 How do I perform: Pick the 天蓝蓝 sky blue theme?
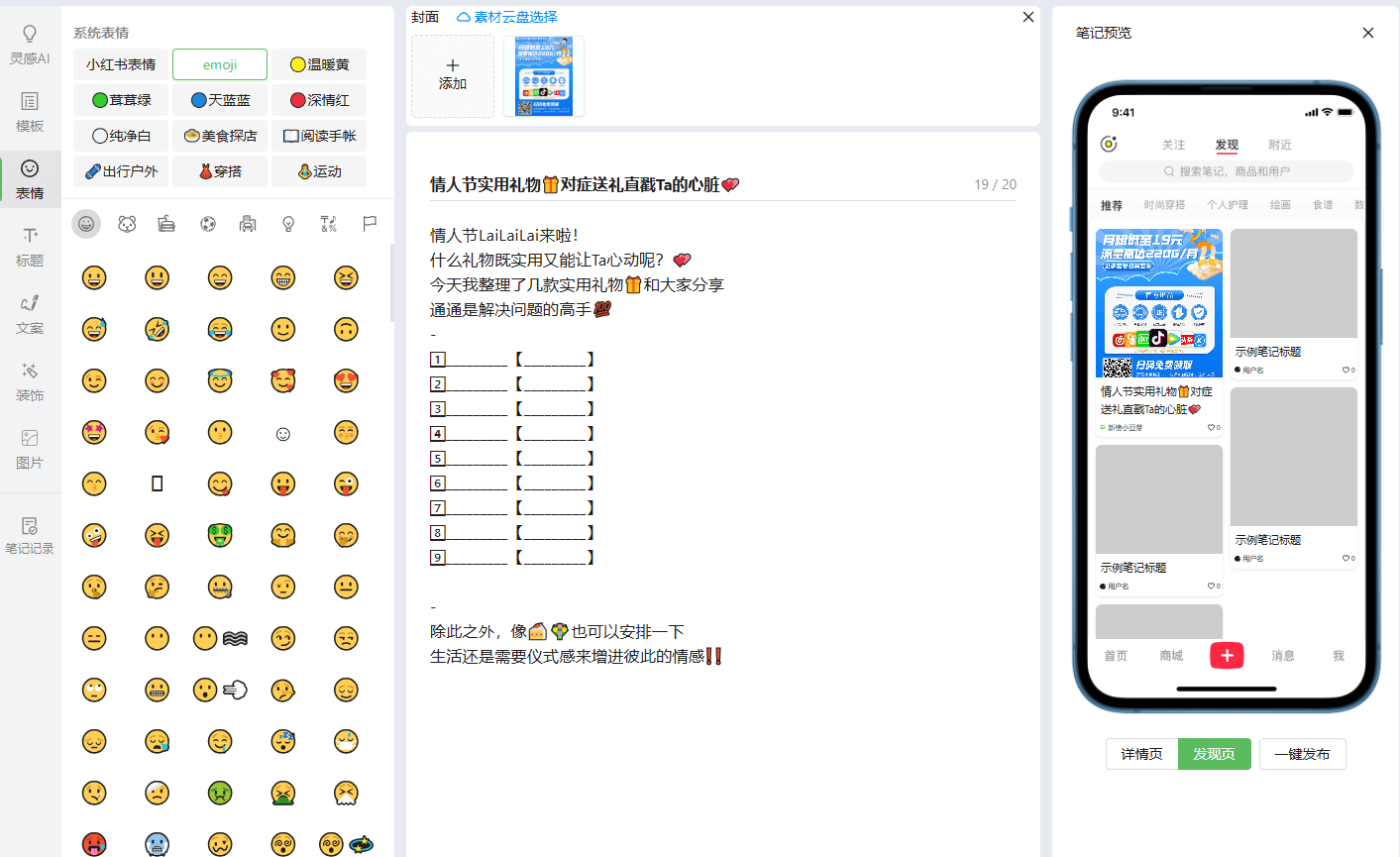pos(220,100)
